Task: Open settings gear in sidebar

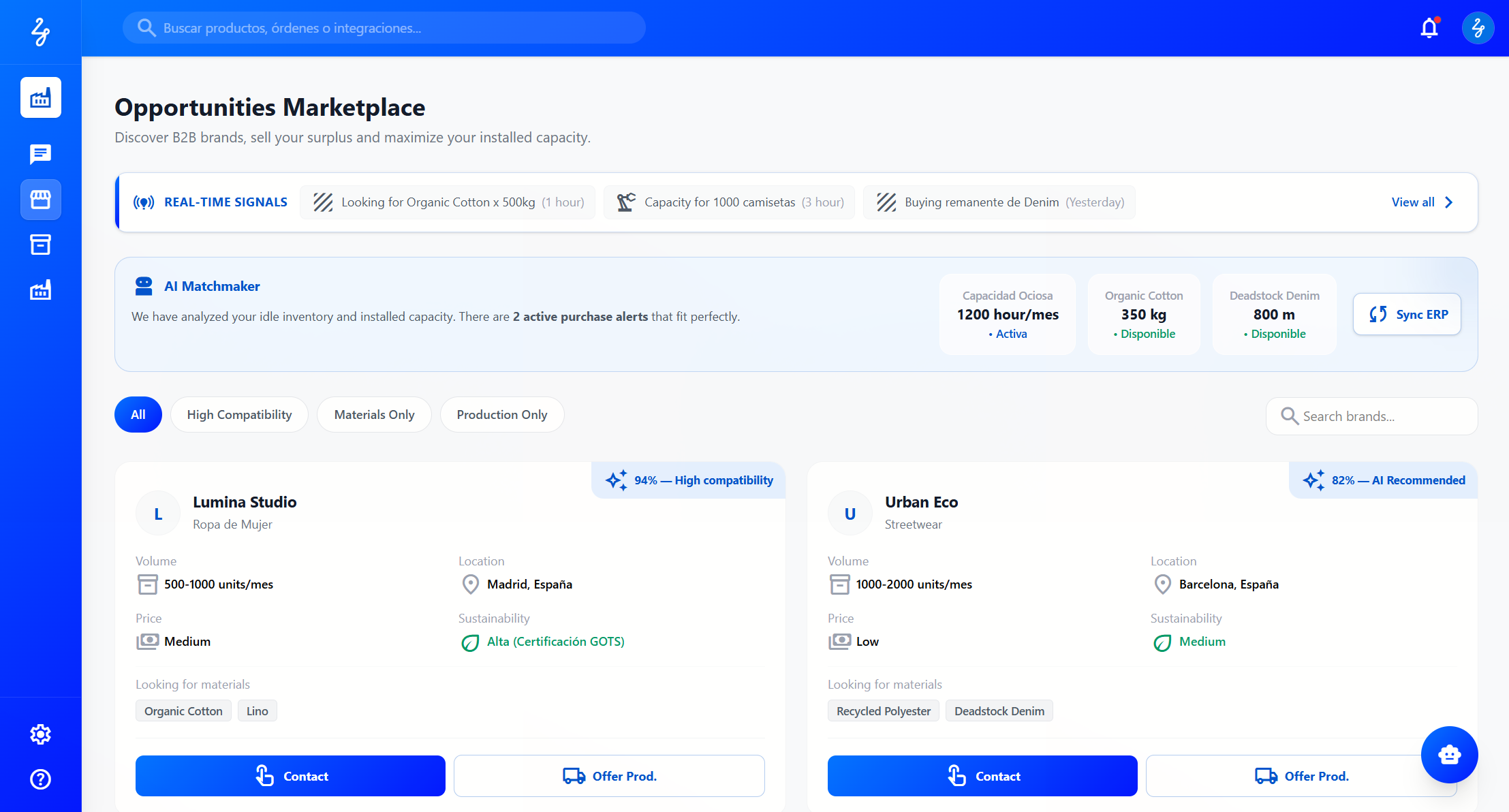Action: 41,734
